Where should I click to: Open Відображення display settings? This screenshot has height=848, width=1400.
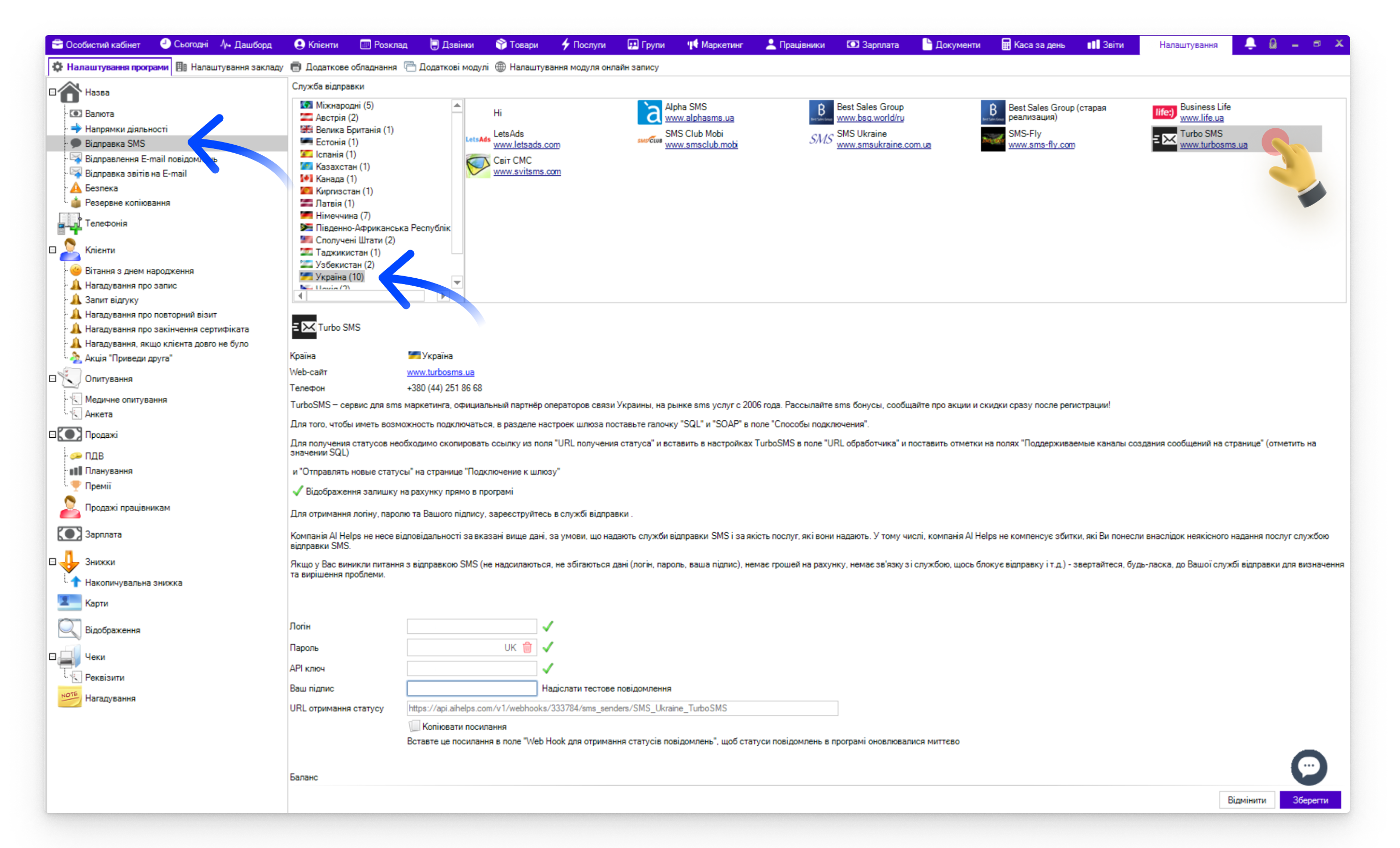[x=112, y=630]
